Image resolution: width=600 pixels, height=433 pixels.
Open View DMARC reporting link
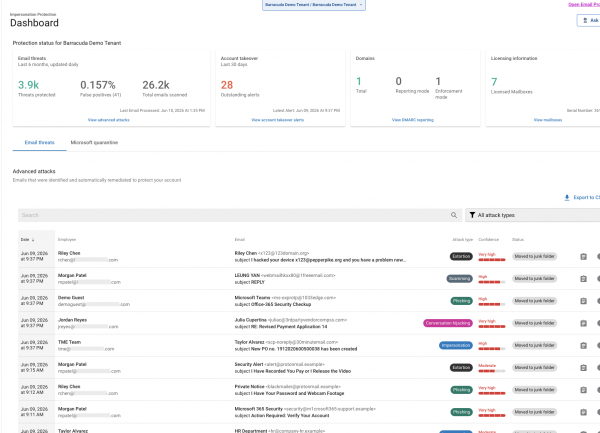[412, 120]
